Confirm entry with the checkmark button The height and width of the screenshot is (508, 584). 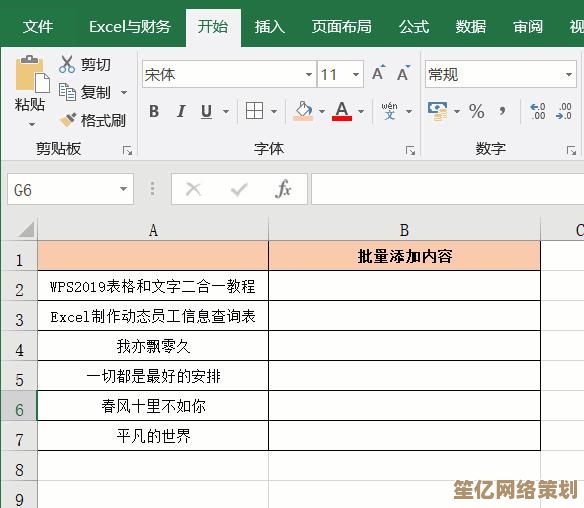pyautogui.click(x=239, y=189)
